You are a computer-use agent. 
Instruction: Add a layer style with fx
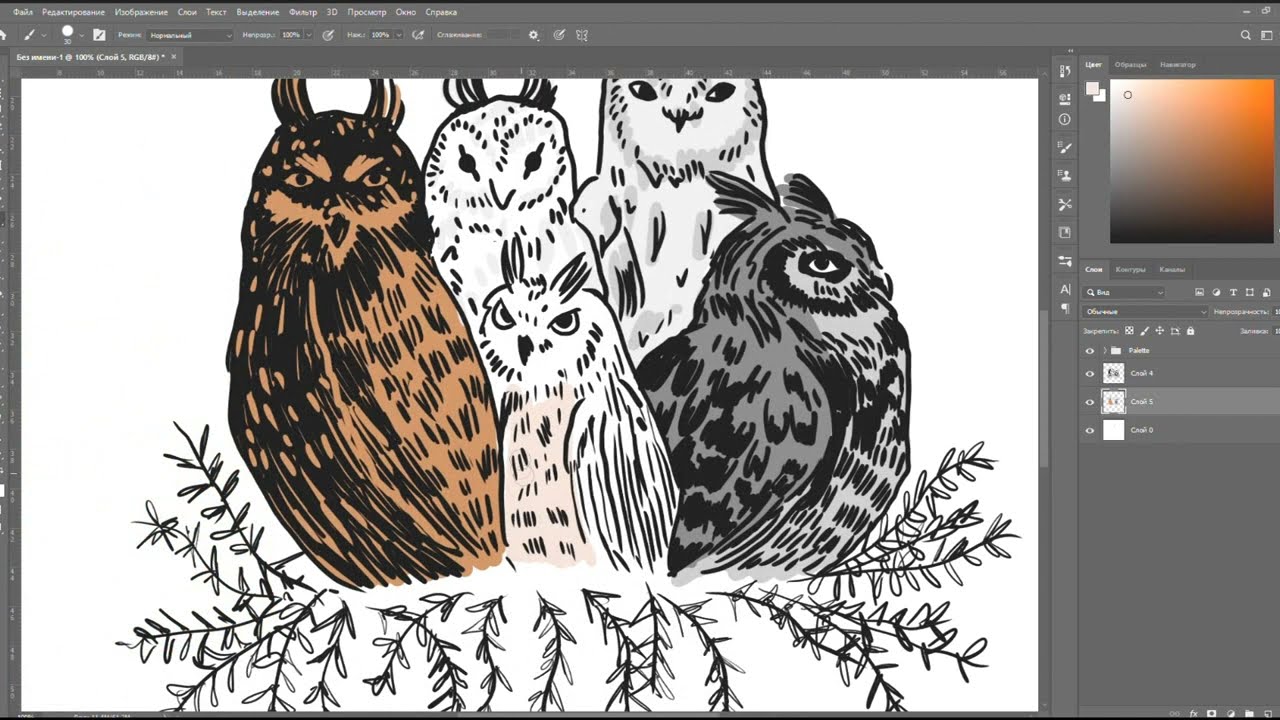click(1194, 713)
